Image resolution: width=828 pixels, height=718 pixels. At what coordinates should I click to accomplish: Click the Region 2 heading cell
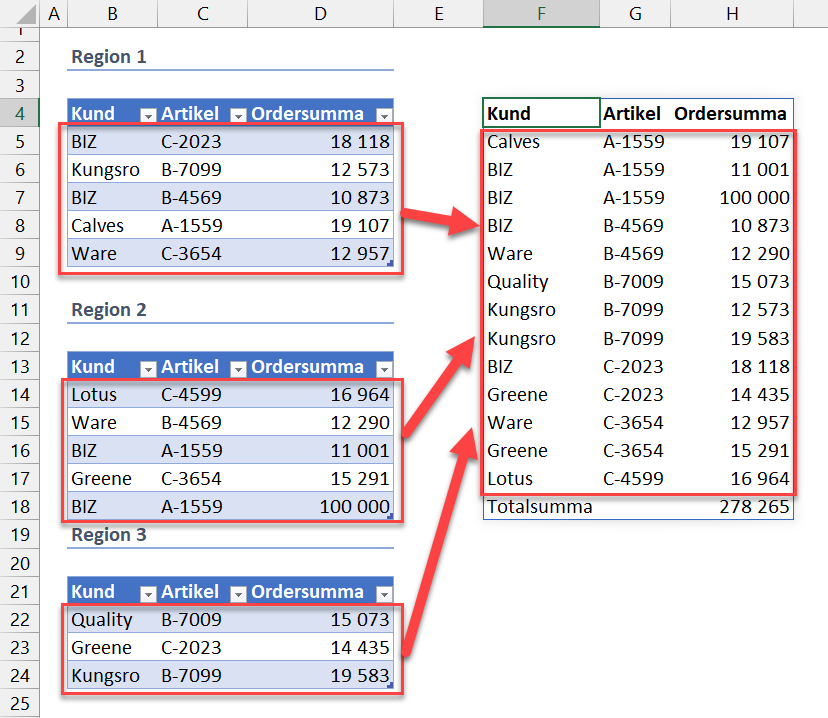(x=109, y=310)
